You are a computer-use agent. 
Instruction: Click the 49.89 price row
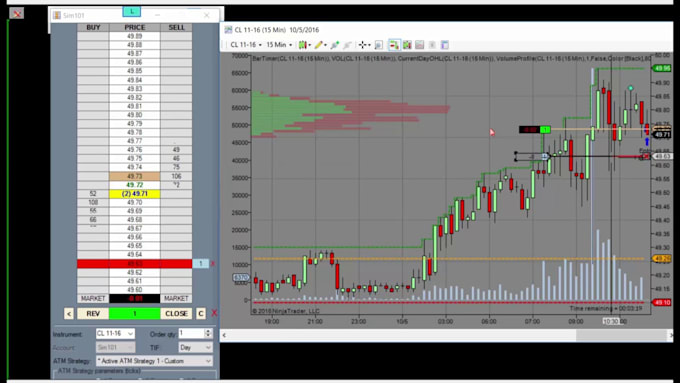tap(134, 36)
